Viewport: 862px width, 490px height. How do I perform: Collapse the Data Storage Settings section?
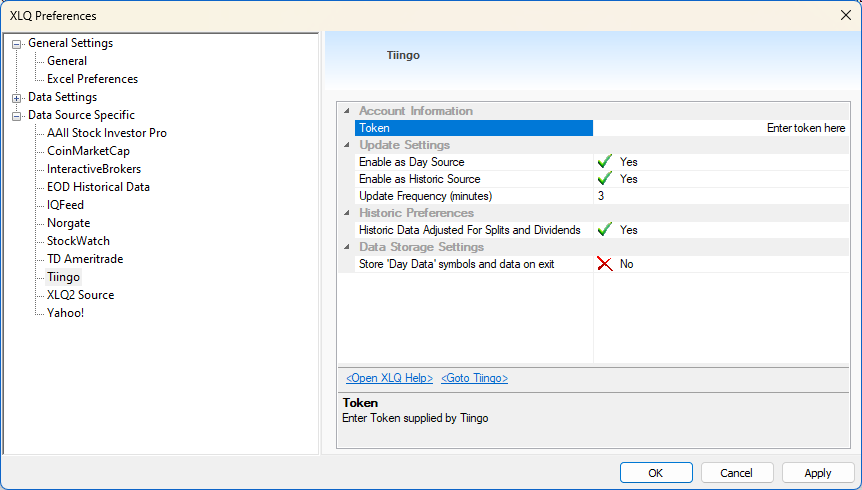click(x=347, y=247)
